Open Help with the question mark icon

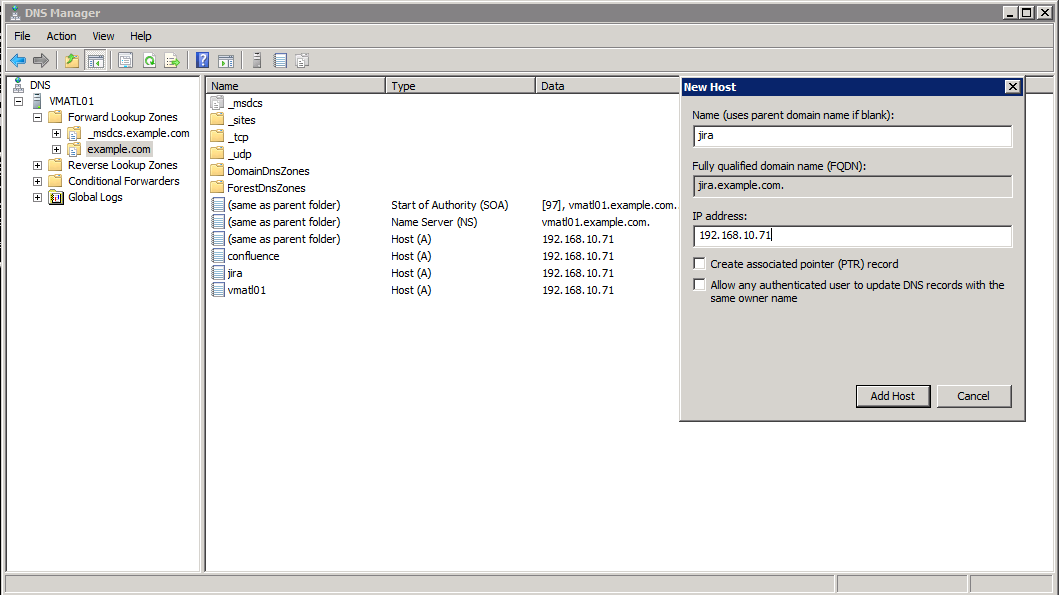pos(202,61)
